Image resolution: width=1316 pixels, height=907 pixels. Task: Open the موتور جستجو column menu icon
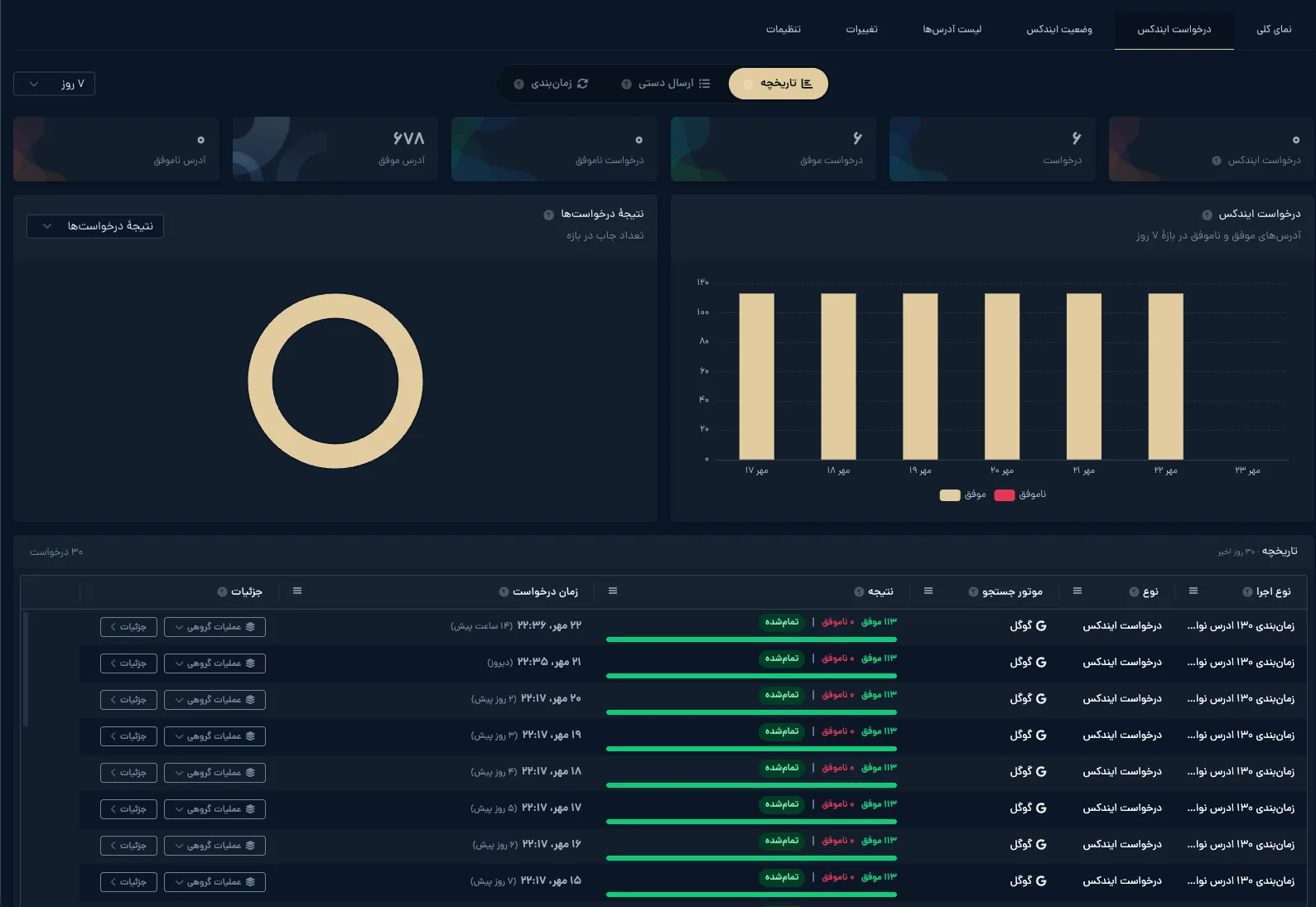(928, 591)
